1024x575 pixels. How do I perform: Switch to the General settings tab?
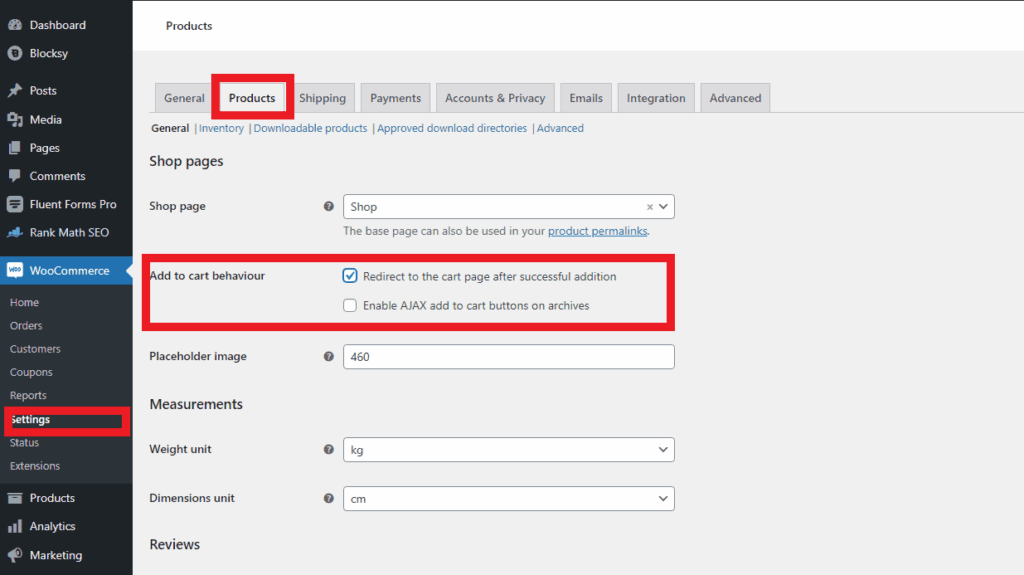(184, 98)
